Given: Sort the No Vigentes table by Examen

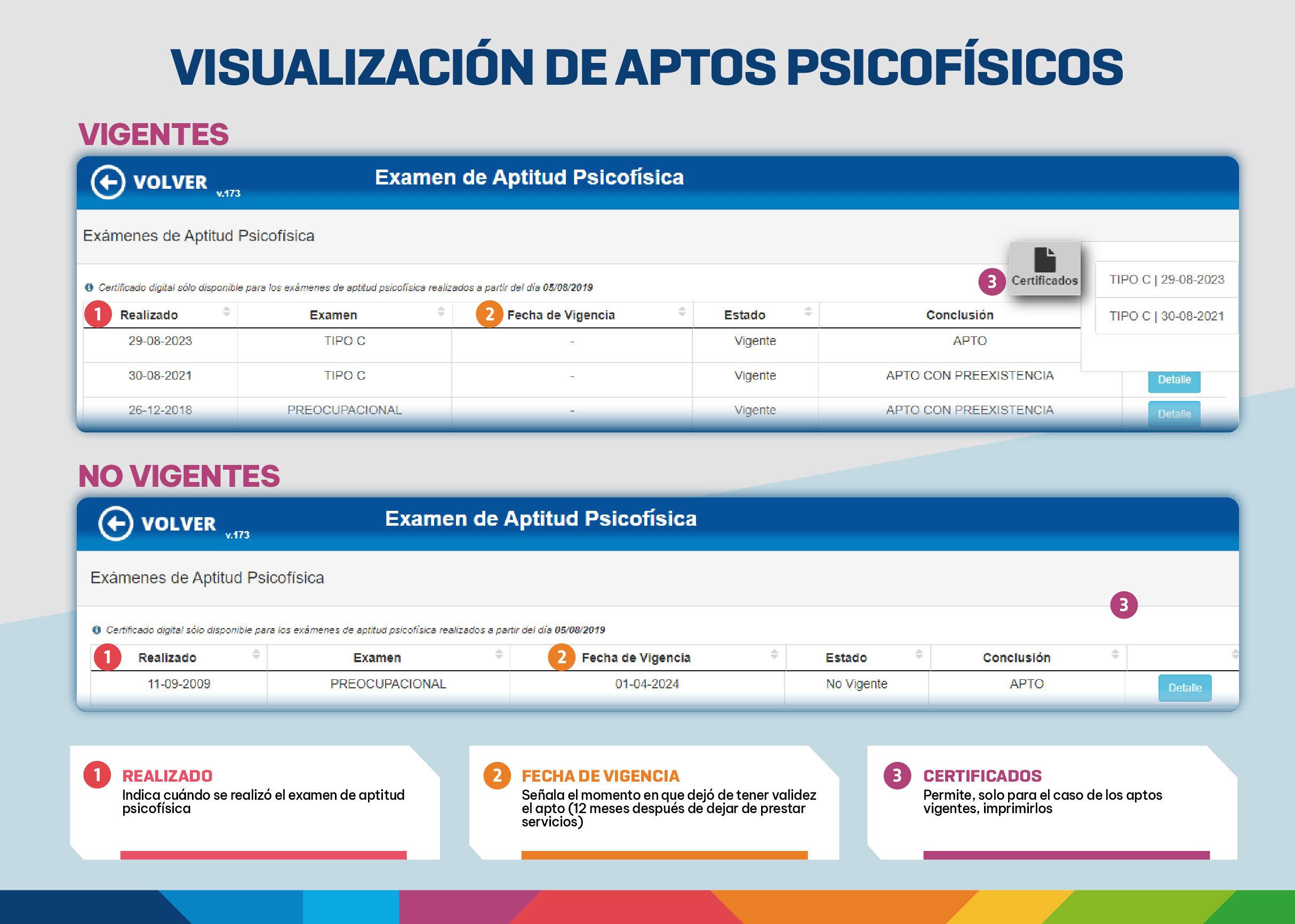Looking at the screenshot, I should click(499, 654).
